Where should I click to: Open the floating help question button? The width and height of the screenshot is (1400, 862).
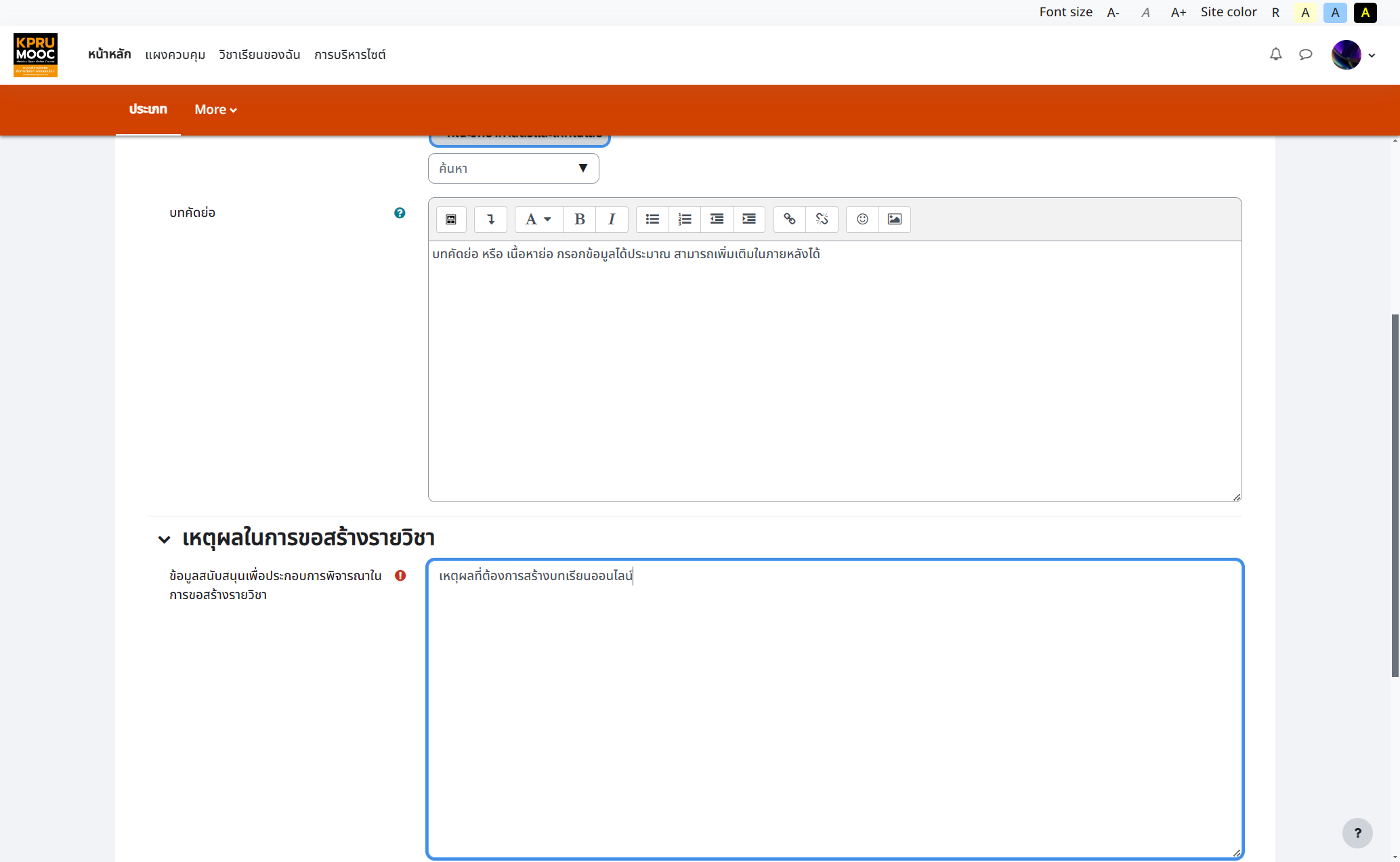(1357, 833)
